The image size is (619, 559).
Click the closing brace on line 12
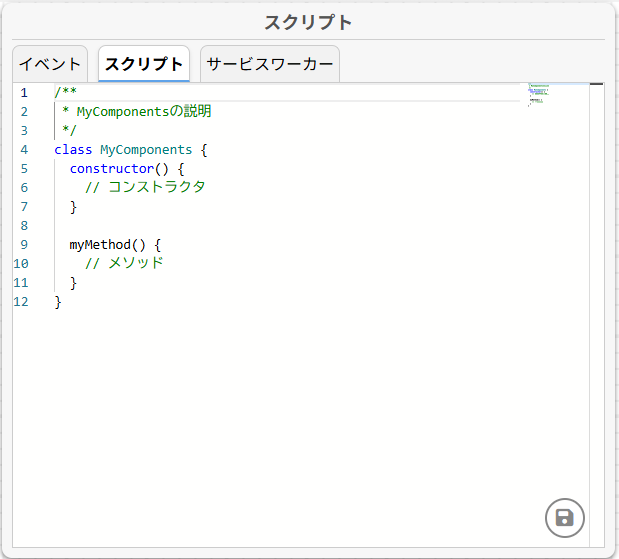[x=58, y=302]
